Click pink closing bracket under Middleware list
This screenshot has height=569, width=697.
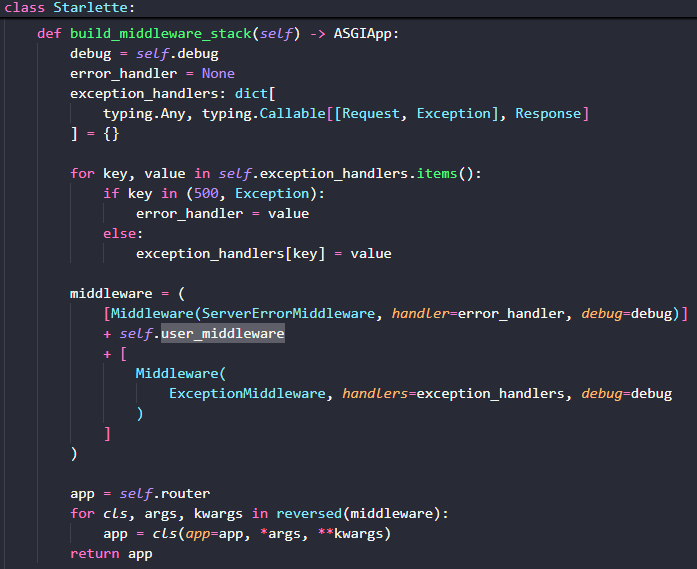(x=107, y=433)
